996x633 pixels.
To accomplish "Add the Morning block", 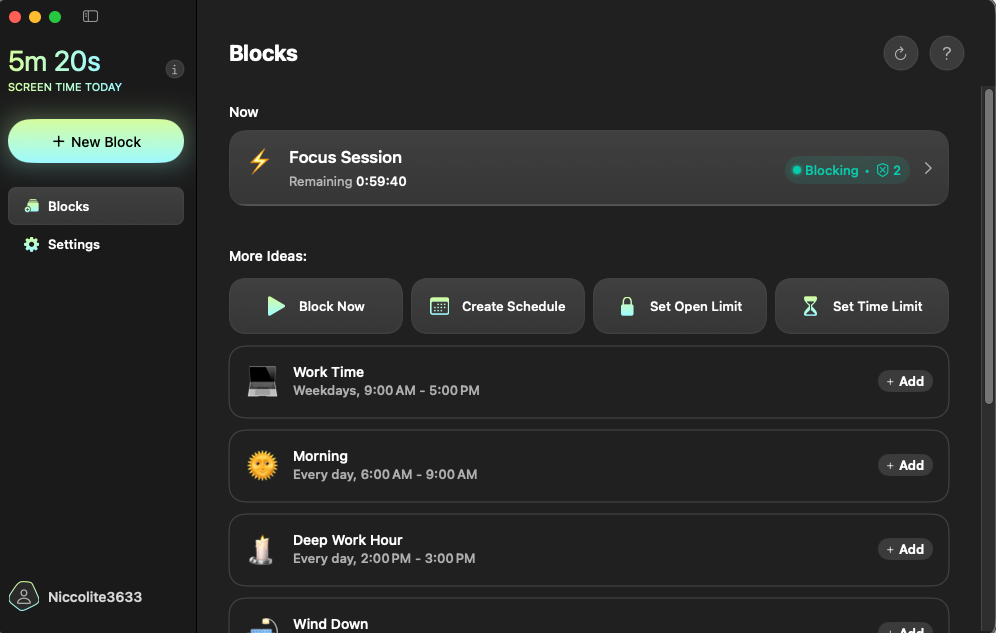I will (905, 465).
